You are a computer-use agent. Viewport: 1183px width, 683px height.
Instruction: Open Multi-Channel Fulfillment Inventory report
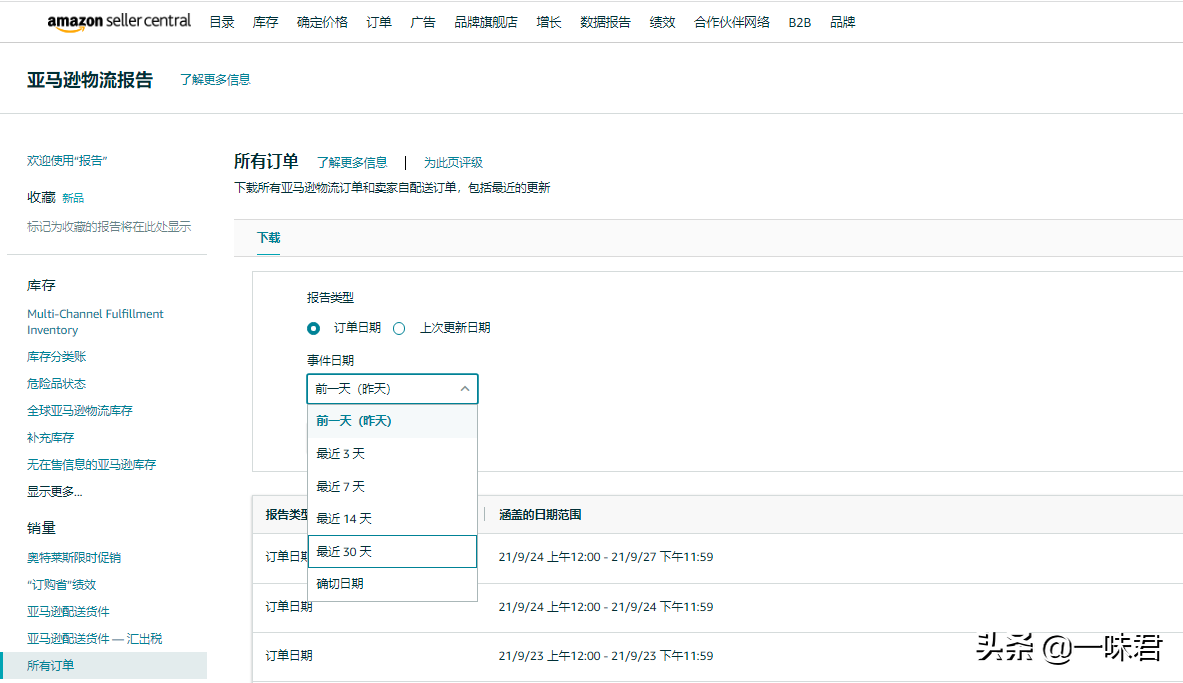pos(95,322)
